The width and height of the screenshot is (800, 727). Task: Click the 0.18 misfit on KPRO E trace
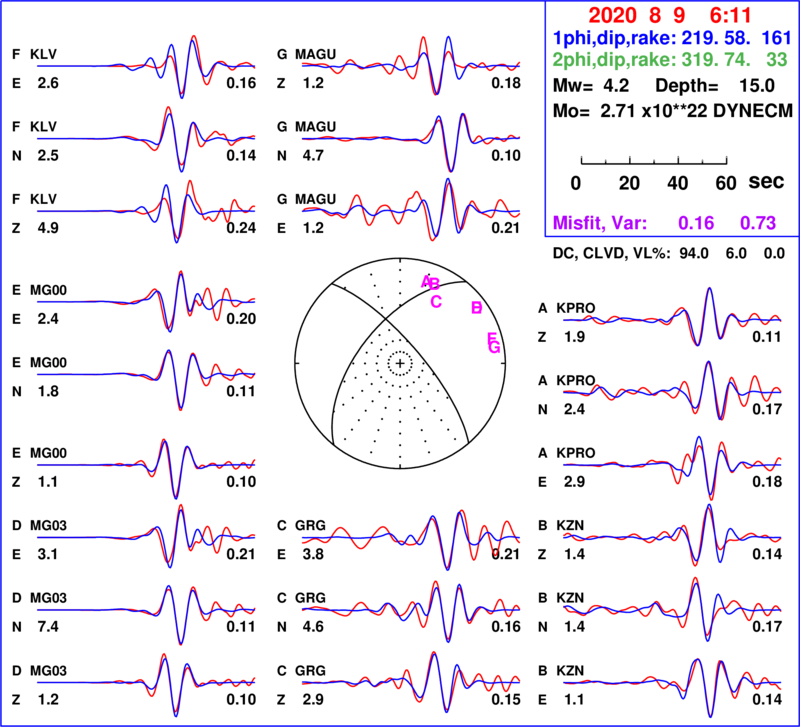(767, 482)
